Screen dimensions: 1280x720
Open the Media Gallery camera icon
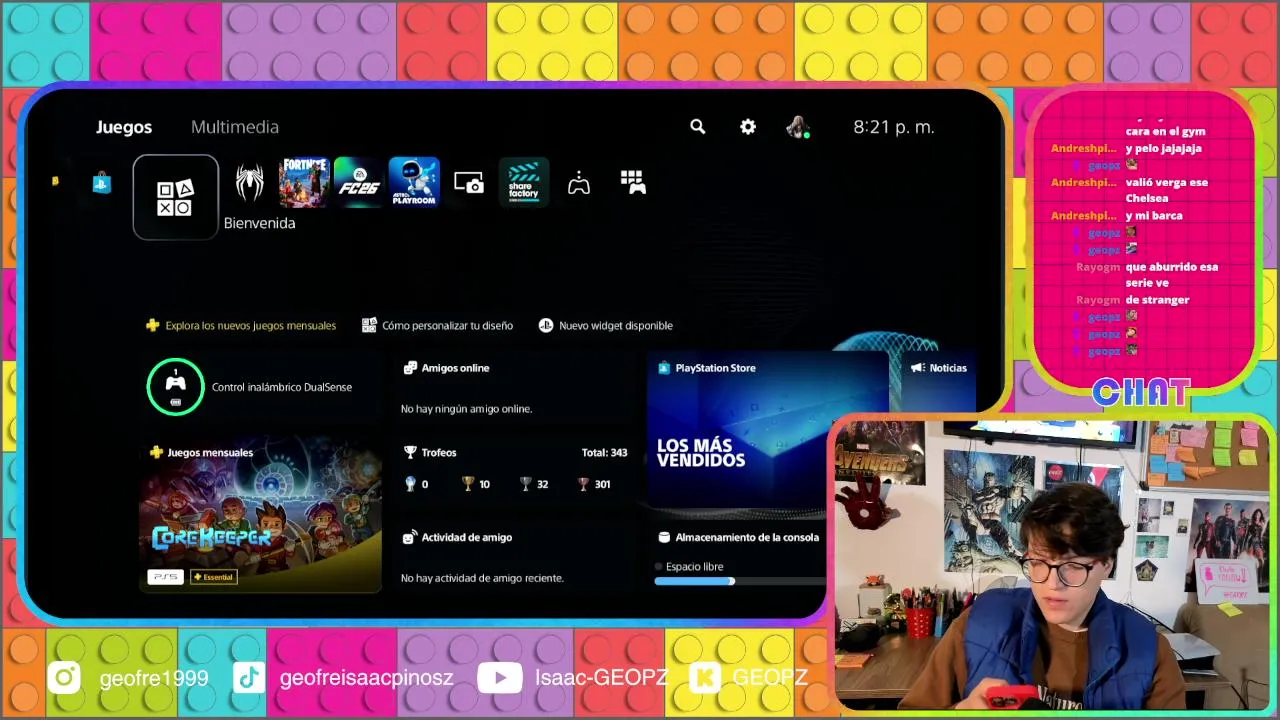[x=469, y=183]
